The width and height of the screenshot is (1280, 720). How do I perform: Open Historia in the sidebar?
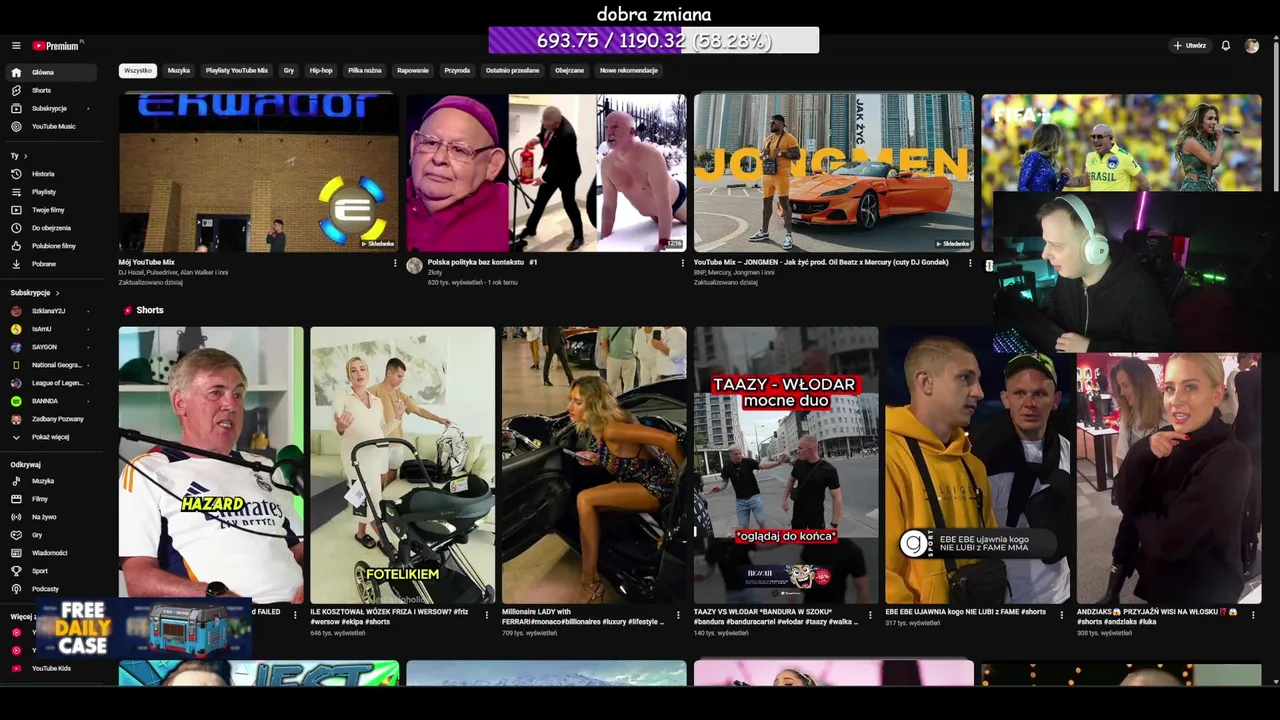(x=52, y=174)
